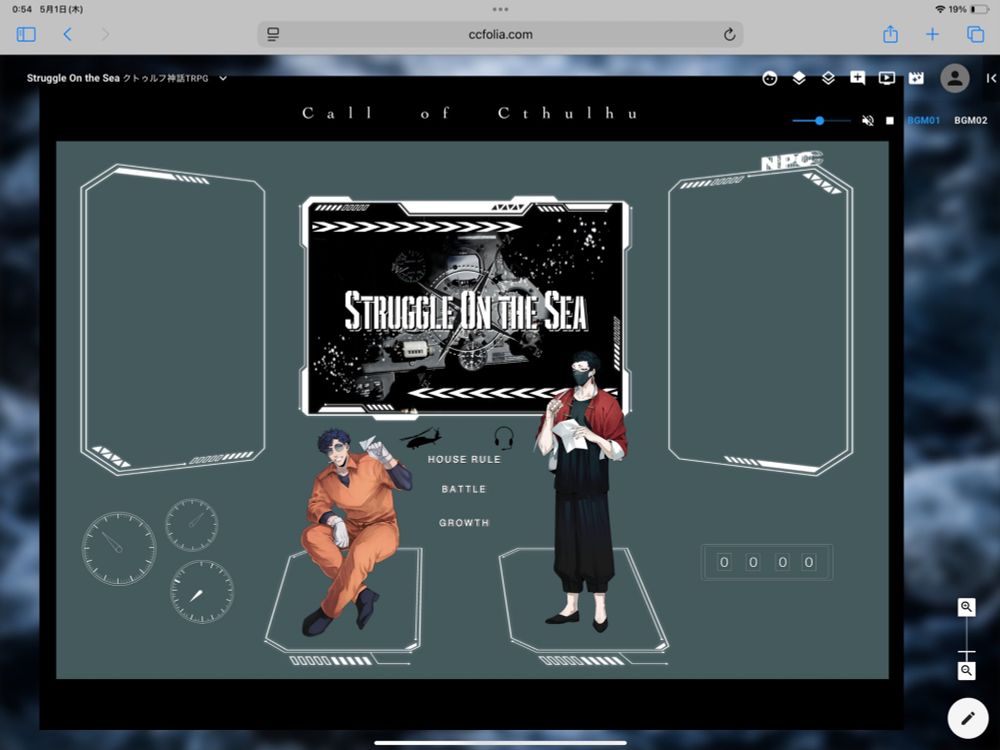The width and height of the screenshot is (1000, 750).
Task: Stop BGM playback with square button
Action: (x=890, y=121)
